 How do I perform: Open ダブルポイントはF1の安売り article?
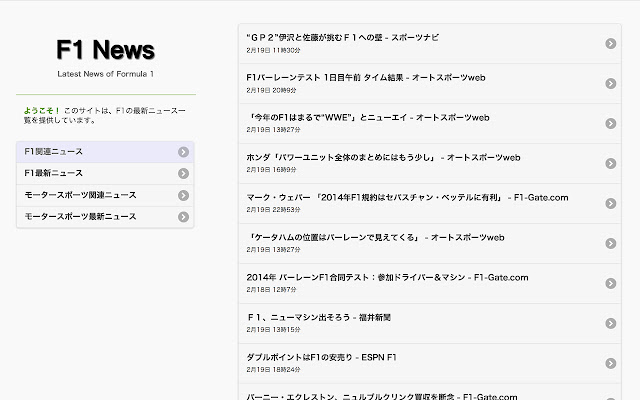[321, 358]
